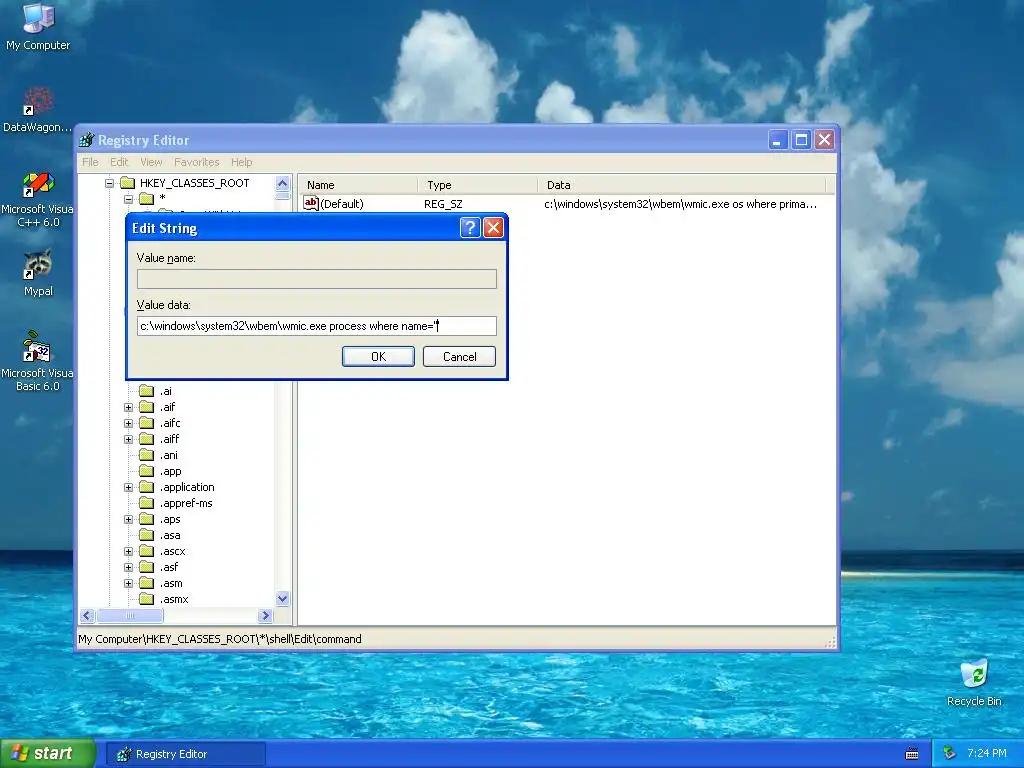
Task: Click the .ai folder icon
Action: pos(147,391)
